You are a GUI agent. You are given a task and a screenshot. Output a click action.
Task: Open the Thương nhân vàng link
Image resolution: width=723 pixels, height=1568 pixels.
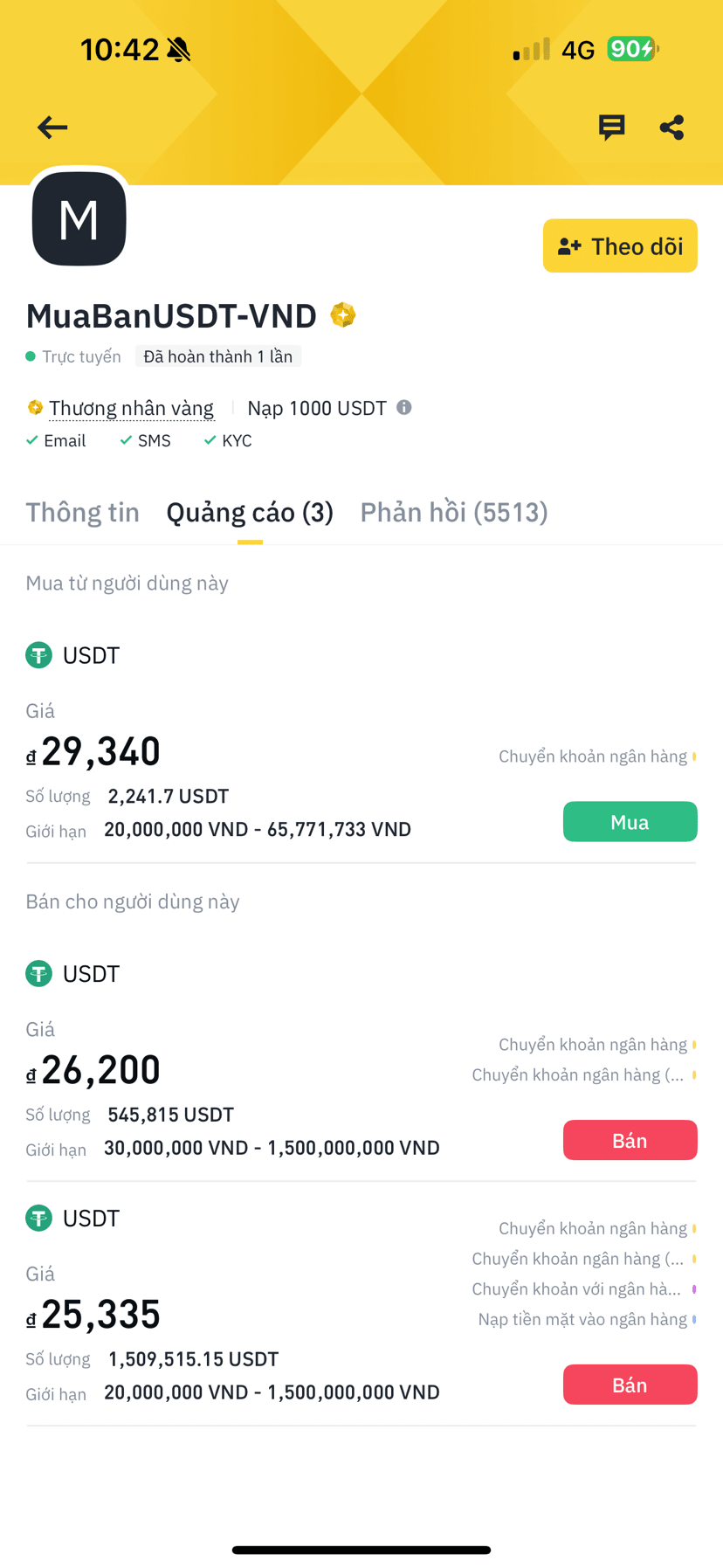tap(131, 408)
